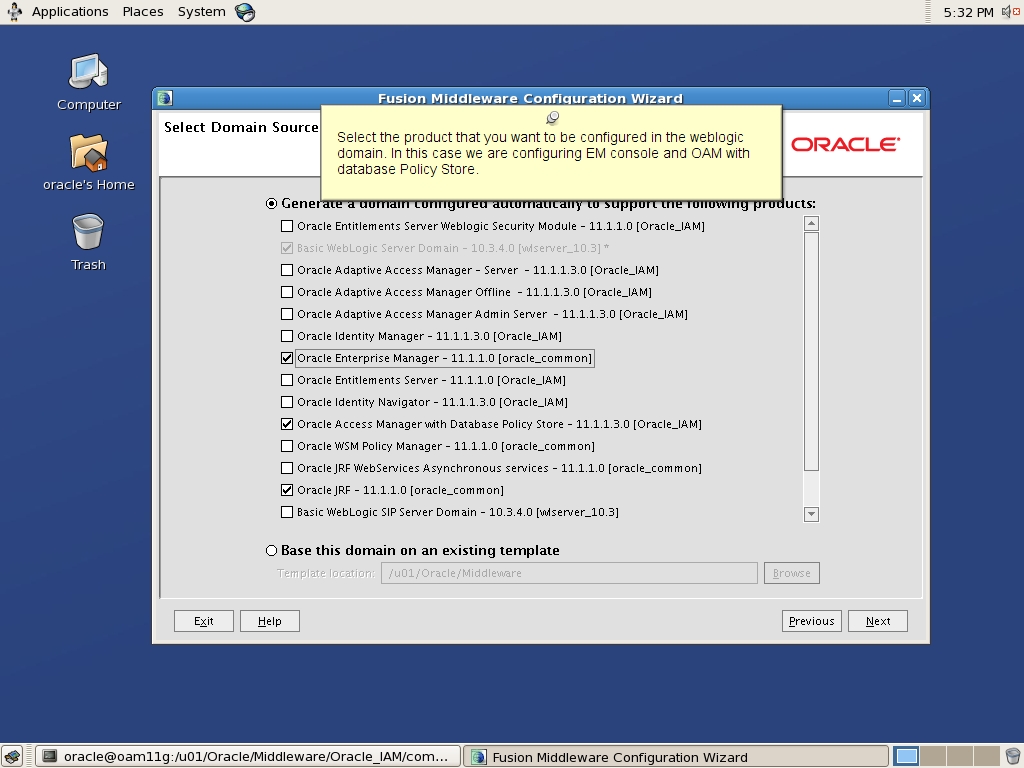Open the Applications menu
1024x768 pixels.
coord(69,11)
